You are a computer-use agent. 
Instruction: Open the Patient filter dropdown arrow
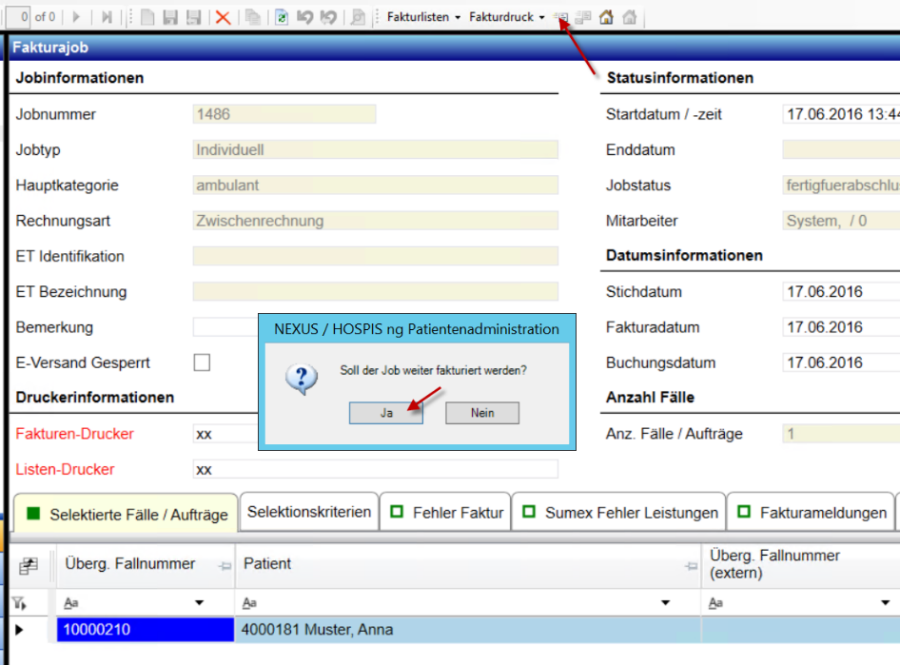tap(665, 603)
